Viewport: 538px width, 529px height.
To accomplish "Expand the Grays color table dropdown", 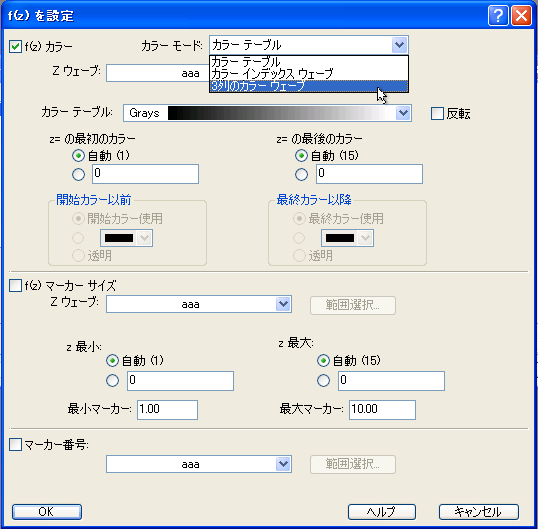I will pyautogui.click(x=403, y=113).
